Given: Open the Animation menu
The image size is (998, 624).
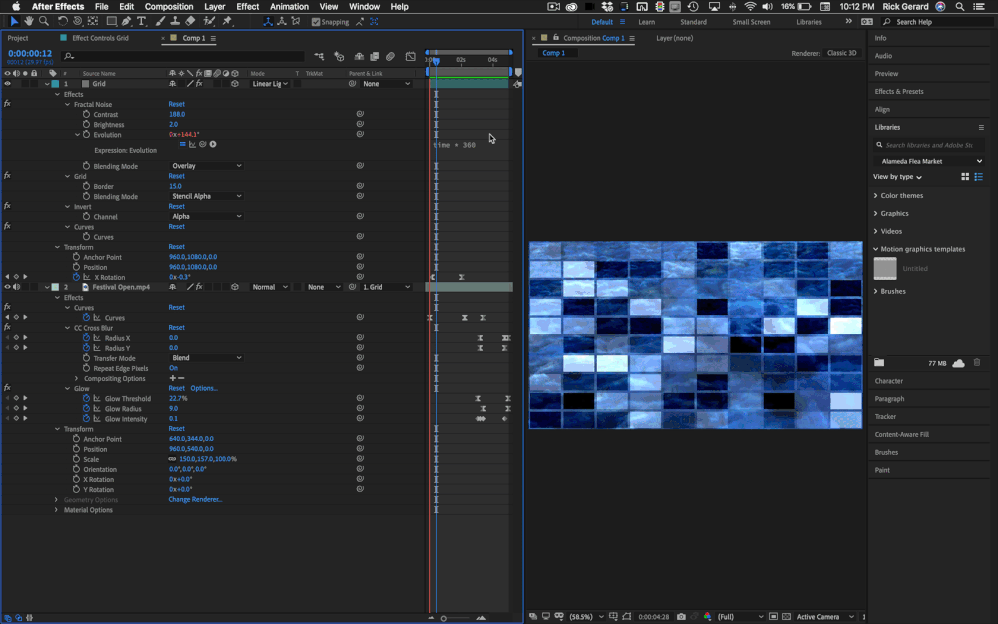Looking at the screenshot, I should coord(289,6).
